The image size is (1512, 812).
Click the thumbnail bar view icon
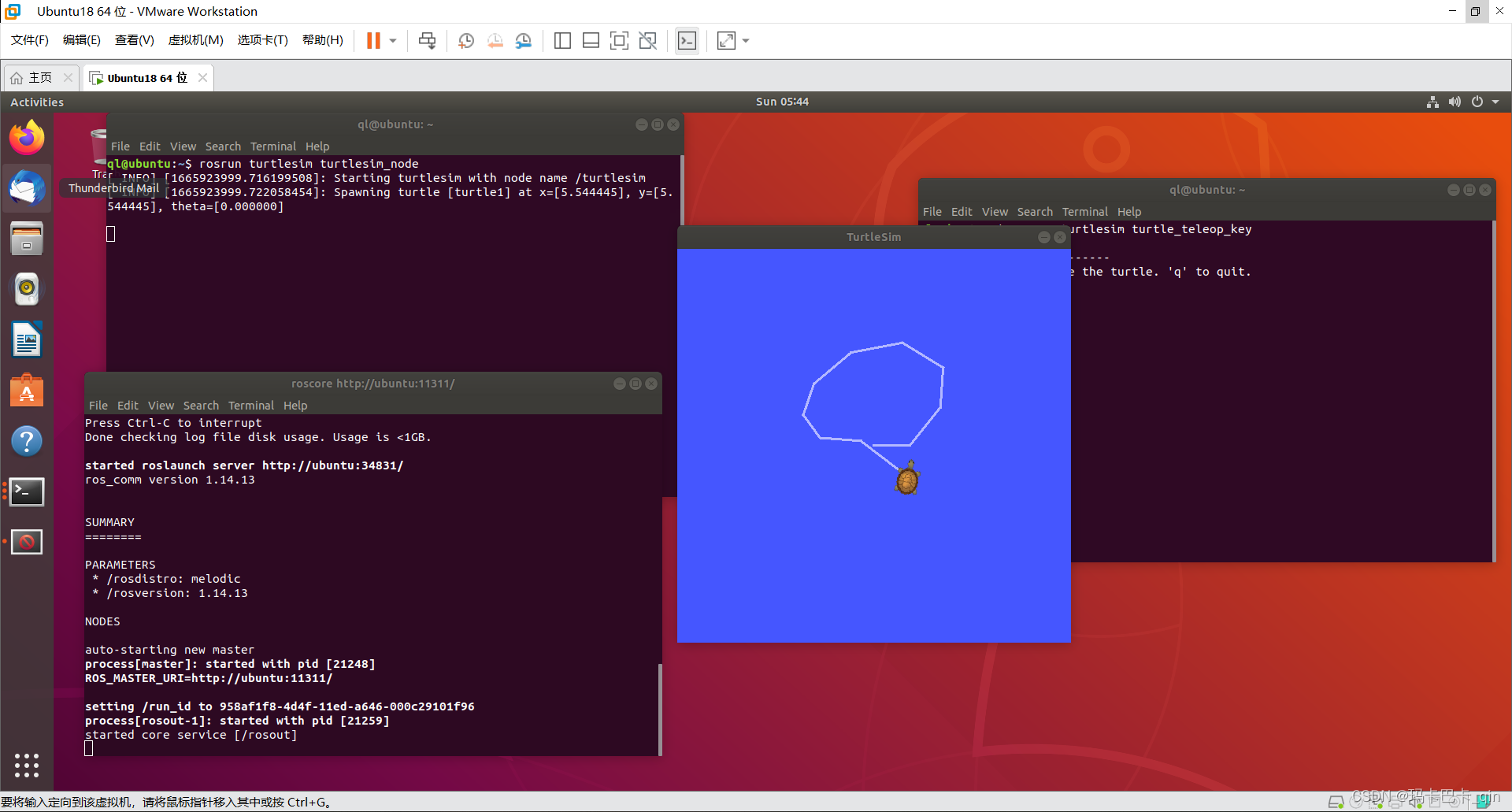coord(591,40)
